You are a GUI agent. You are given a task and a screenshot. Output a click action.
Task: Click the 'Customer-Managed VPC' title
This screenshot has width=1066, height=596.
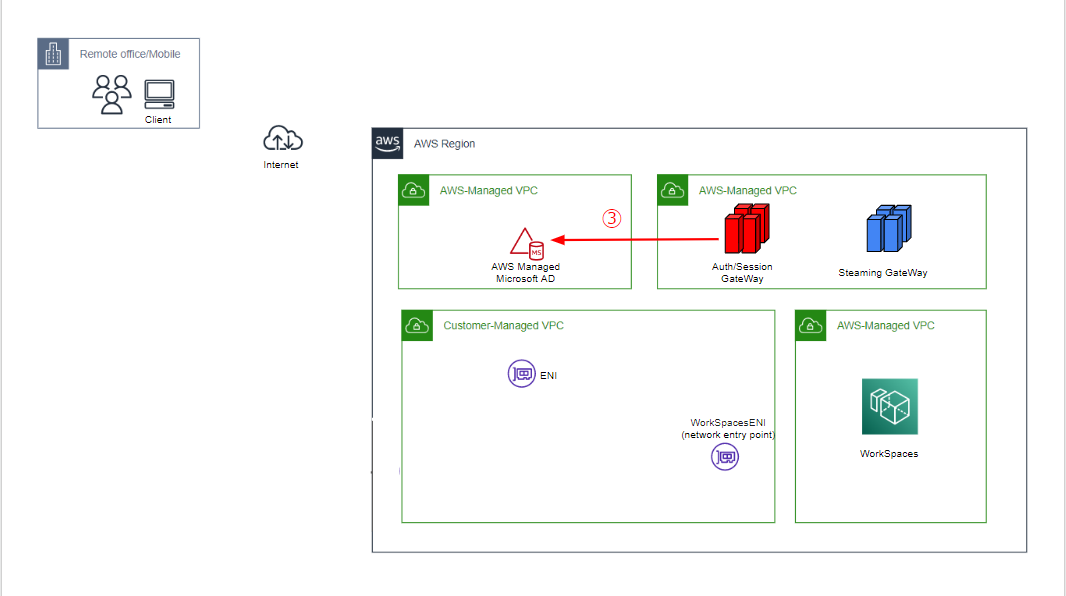(x=503, y=326)
